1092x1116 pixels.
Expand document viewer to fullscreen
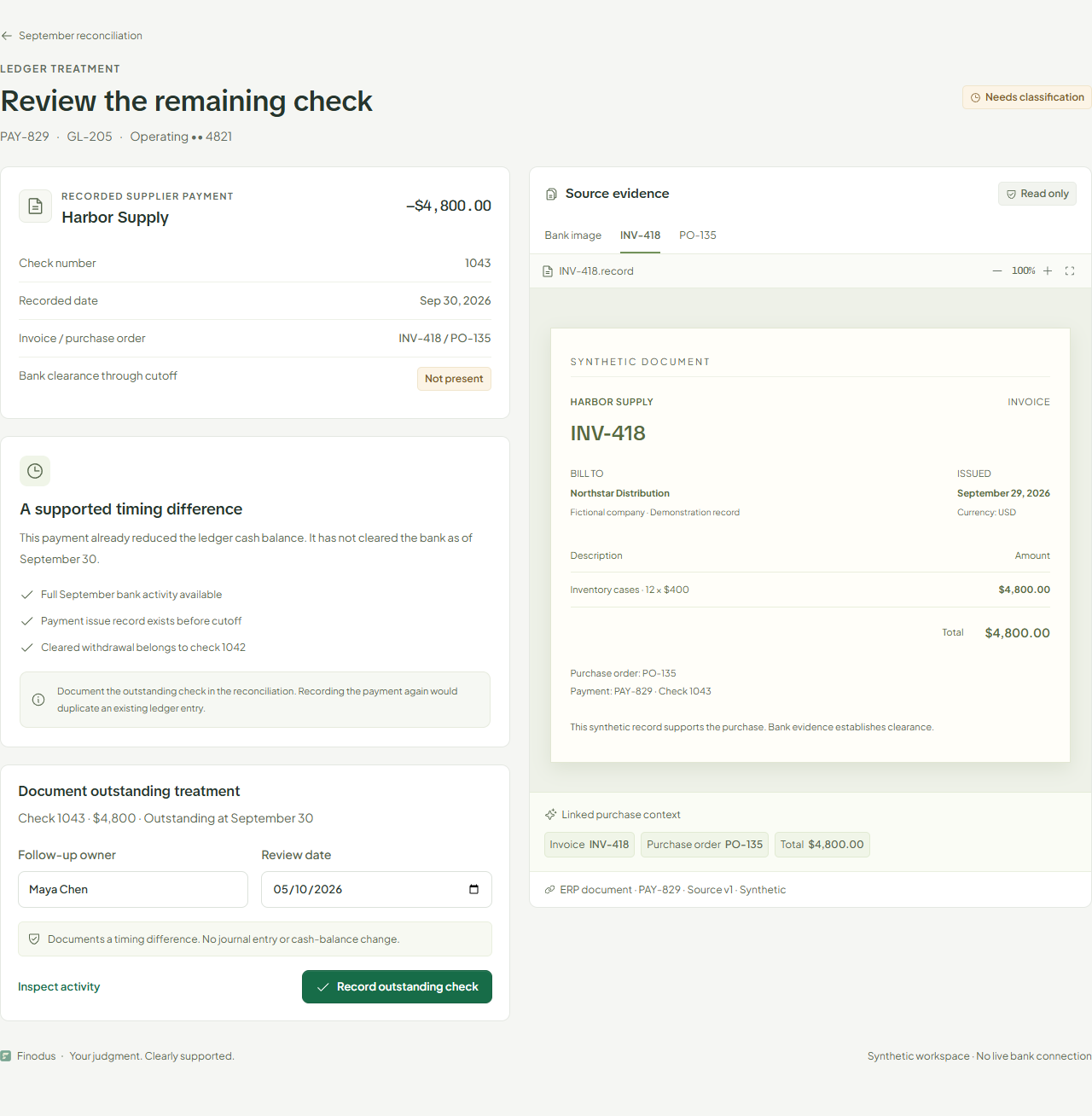[x=1070, y=270]
